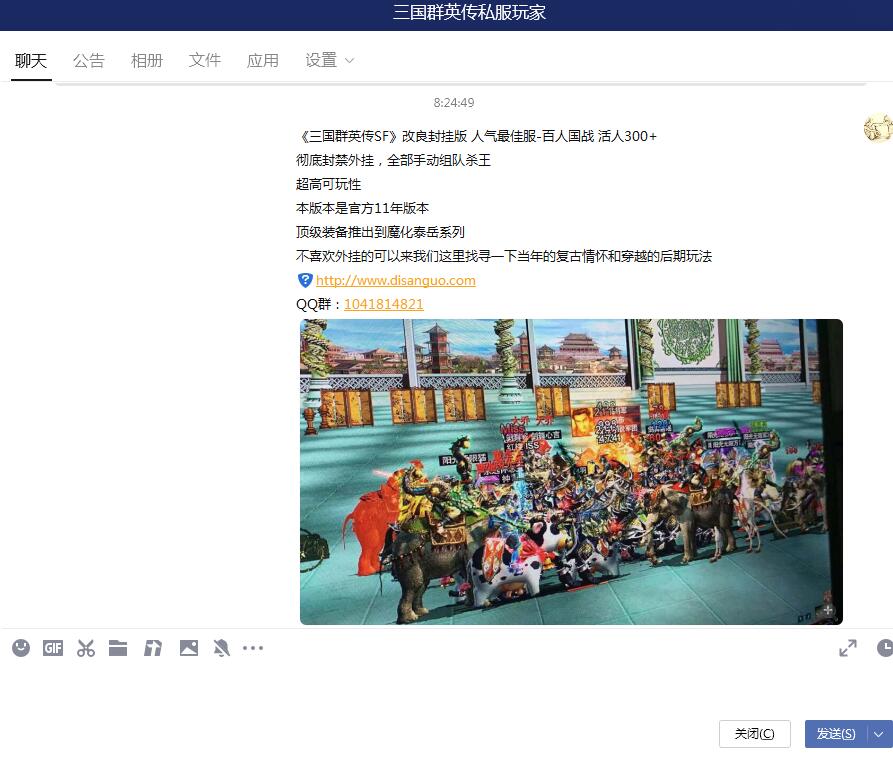
Task: Open the 相册 tab
Action: pos(147,60)
